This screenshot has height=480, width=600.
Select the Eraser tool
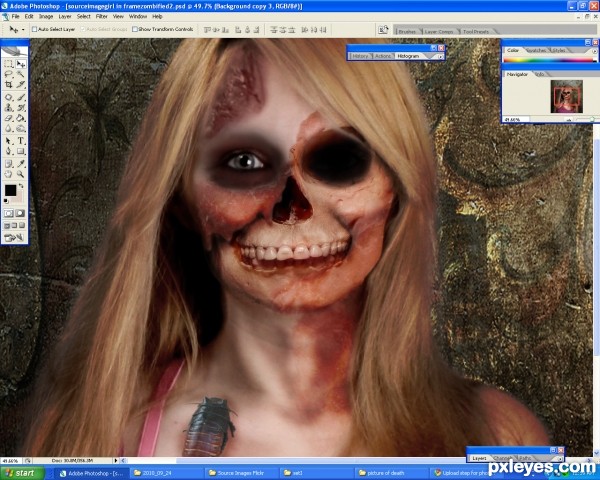point(8,118)
